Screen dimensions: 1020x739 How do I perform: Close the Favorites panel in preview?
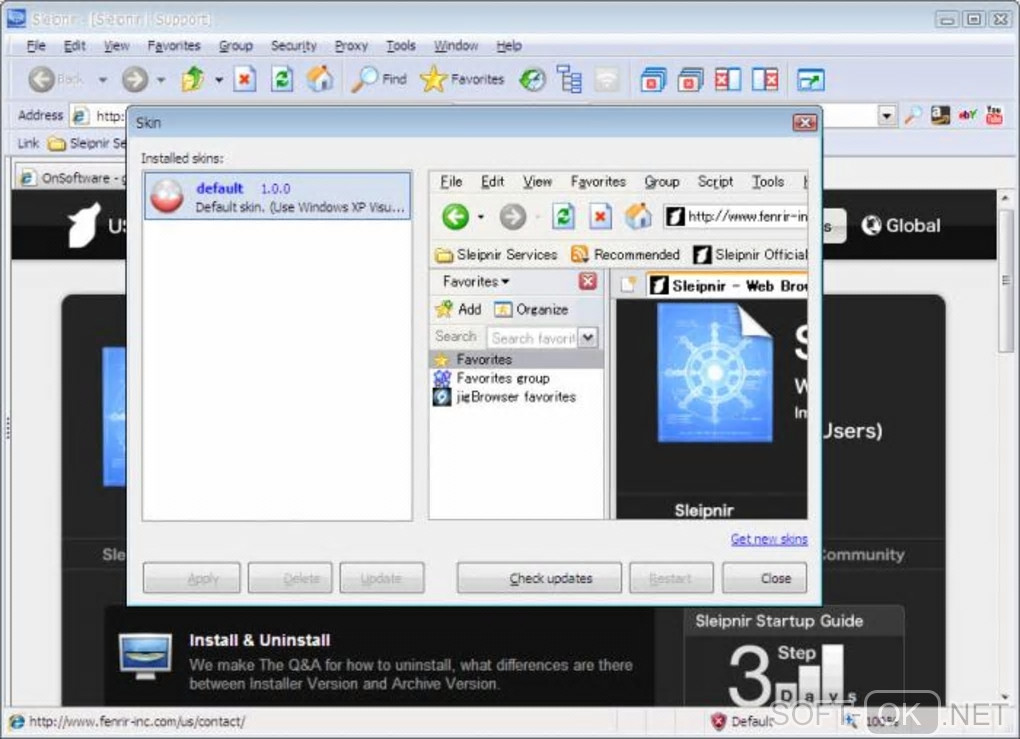pyautogui.click(x=588, y=281)
